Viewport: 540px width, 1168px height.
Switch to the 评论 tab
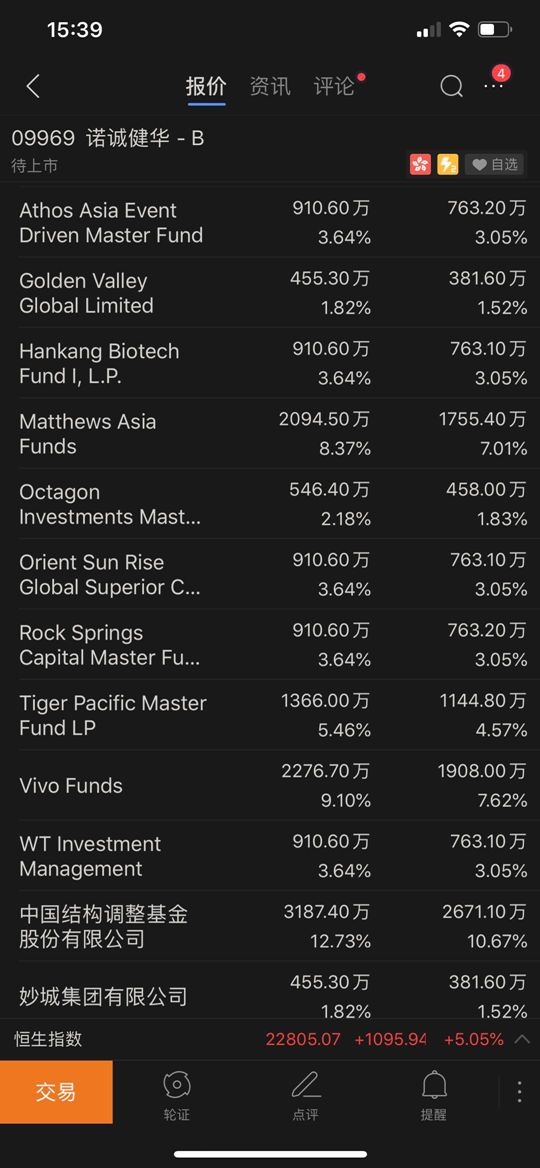coord(334,86)
